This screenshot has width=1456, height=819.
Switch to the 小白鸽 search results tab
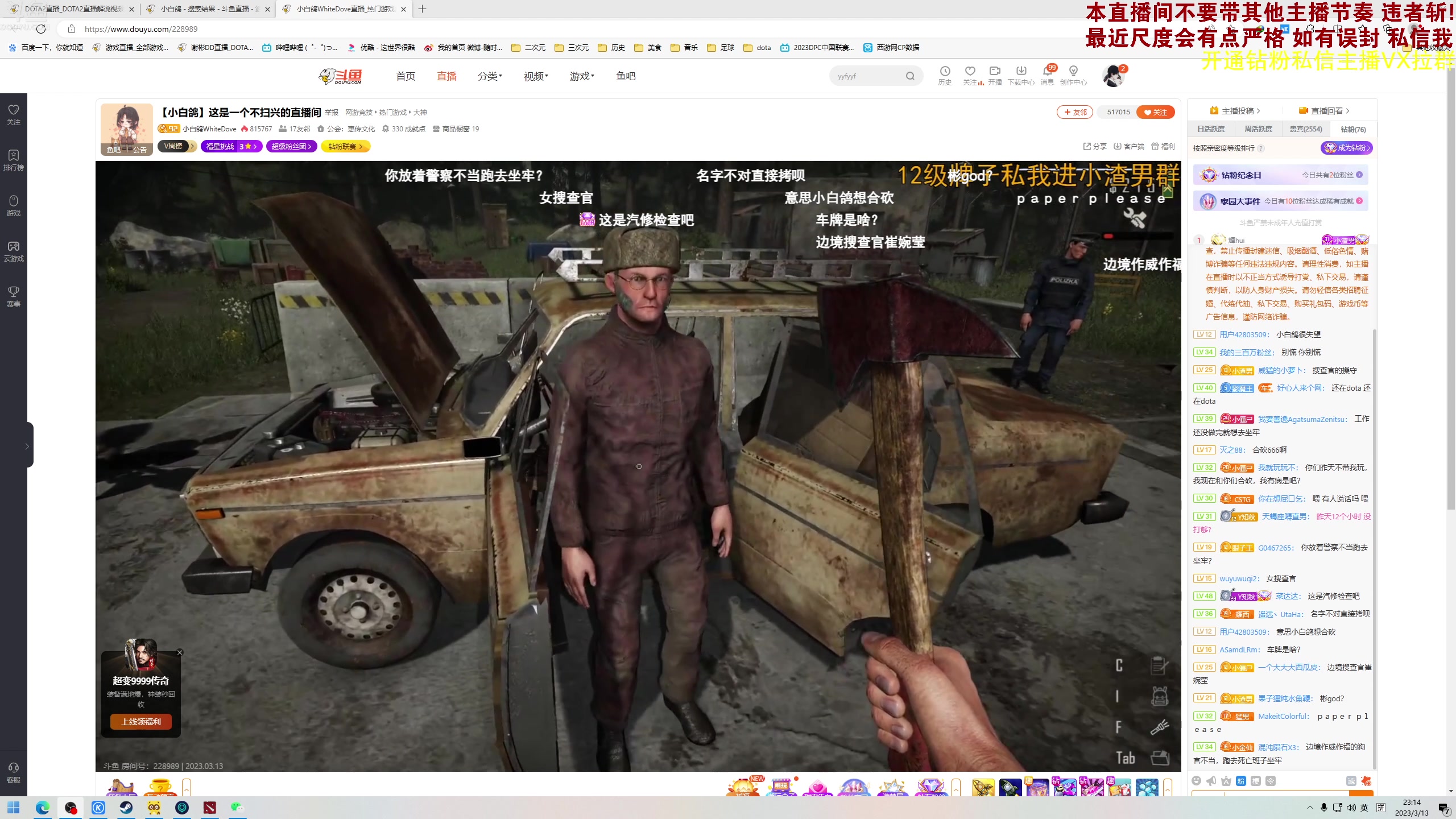(208, 9)
